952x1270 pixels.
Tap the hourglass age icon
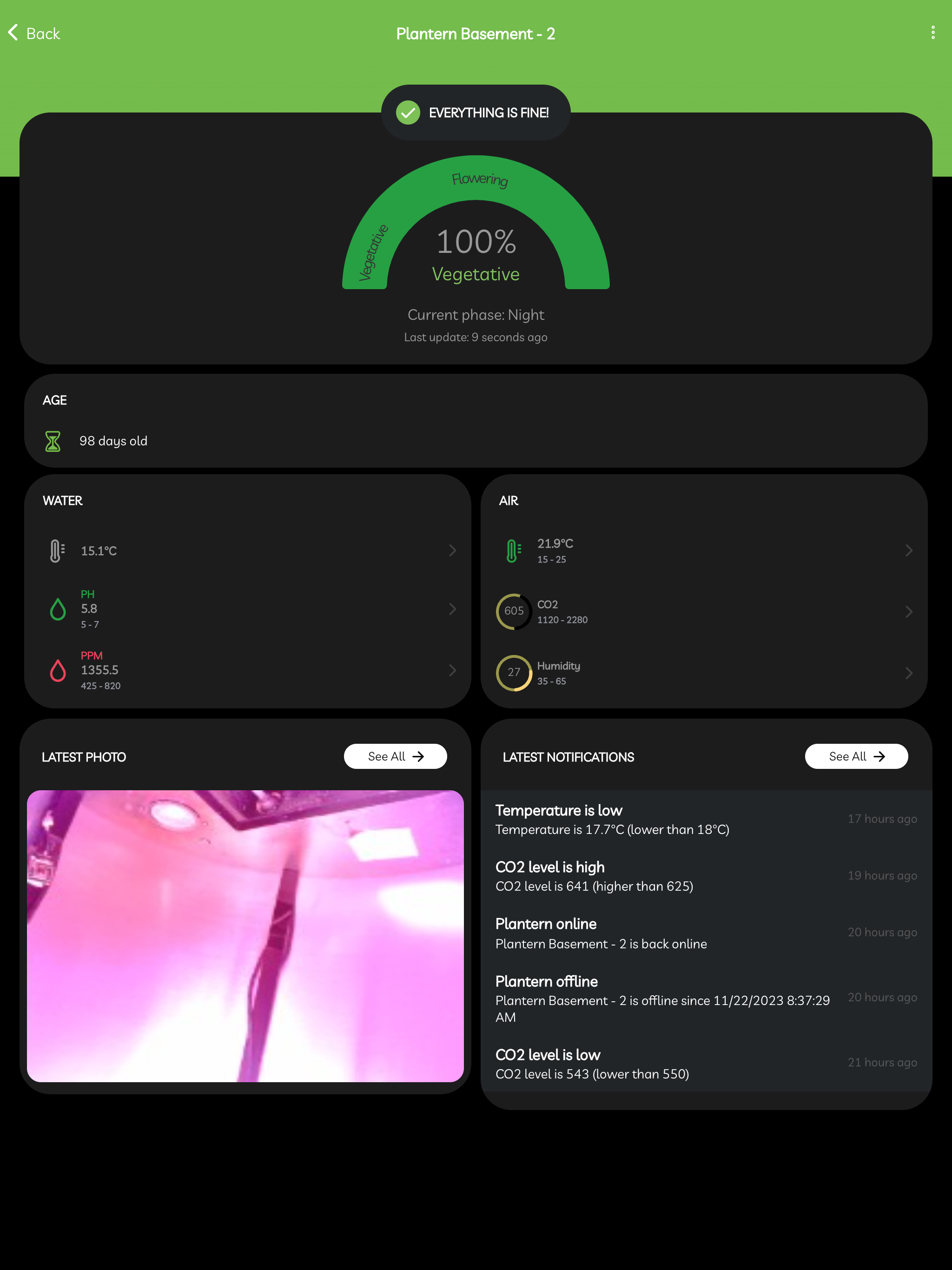click(53, 441)
